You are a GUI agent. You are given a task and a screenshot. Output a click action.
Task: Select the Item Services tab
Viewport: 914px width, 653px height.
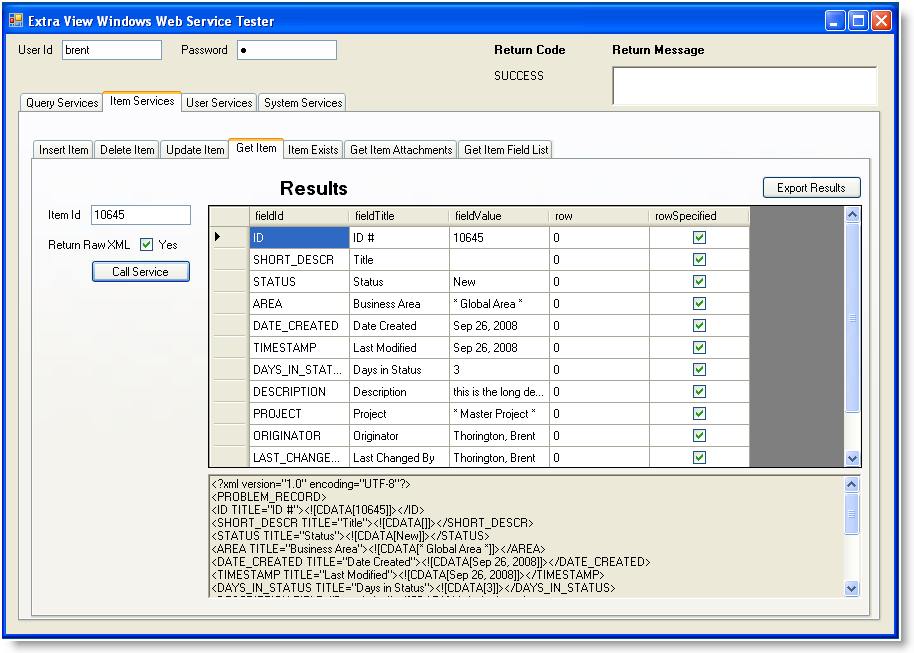pyautogui.click(x=142, y=101)
